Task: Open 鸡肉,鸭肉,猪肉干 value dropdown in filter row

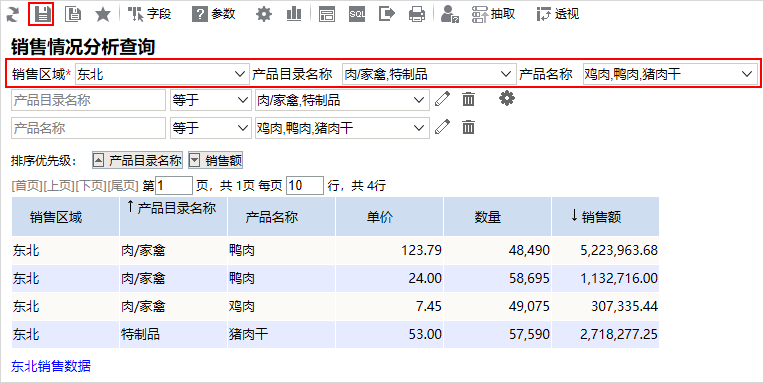Action: click(x=342, y=128)
